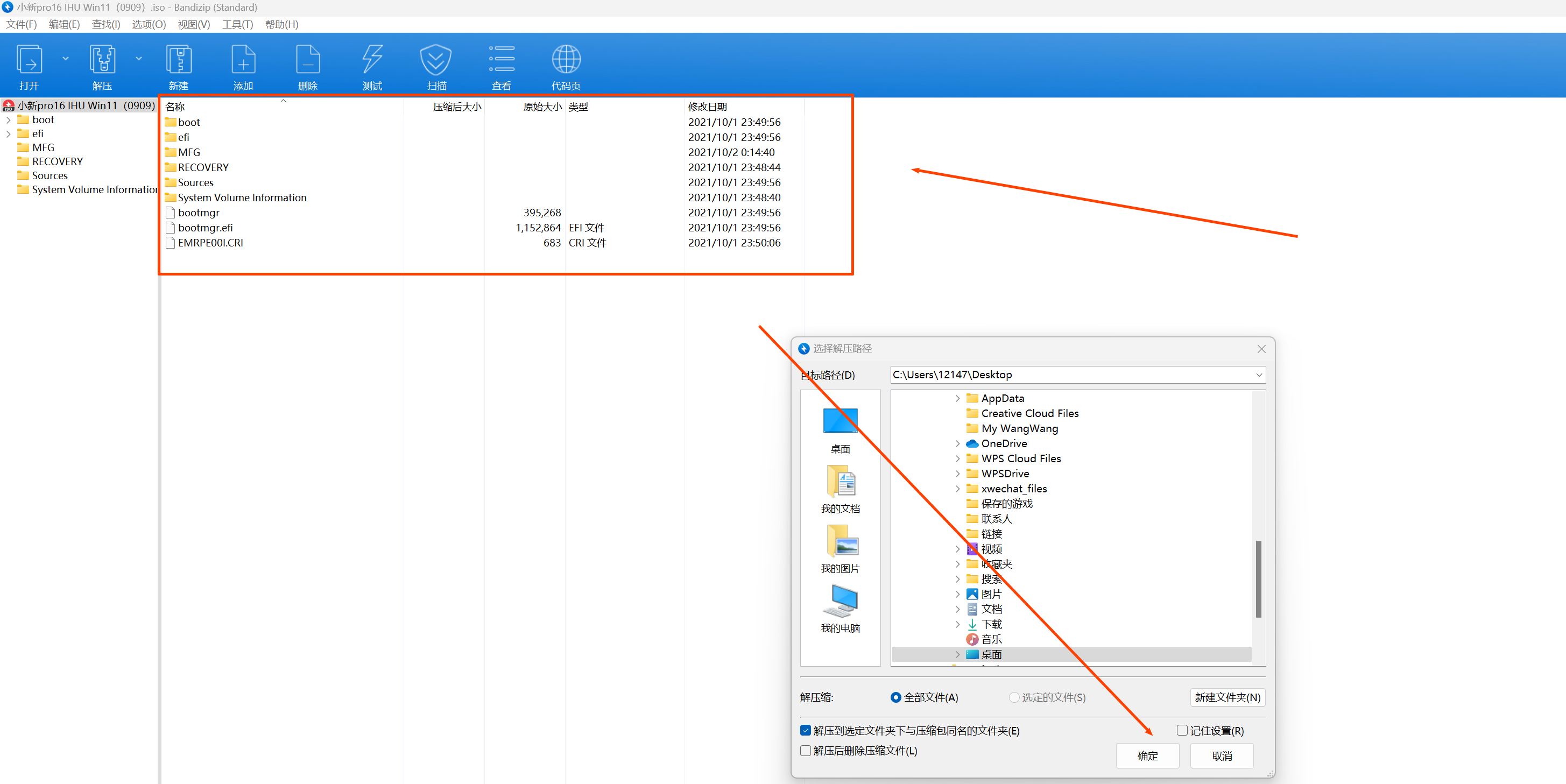Image resolution: width=1566 pixels, height=784 pixels.
Task: Click the 确定 button
Action: pos(1147,755)
